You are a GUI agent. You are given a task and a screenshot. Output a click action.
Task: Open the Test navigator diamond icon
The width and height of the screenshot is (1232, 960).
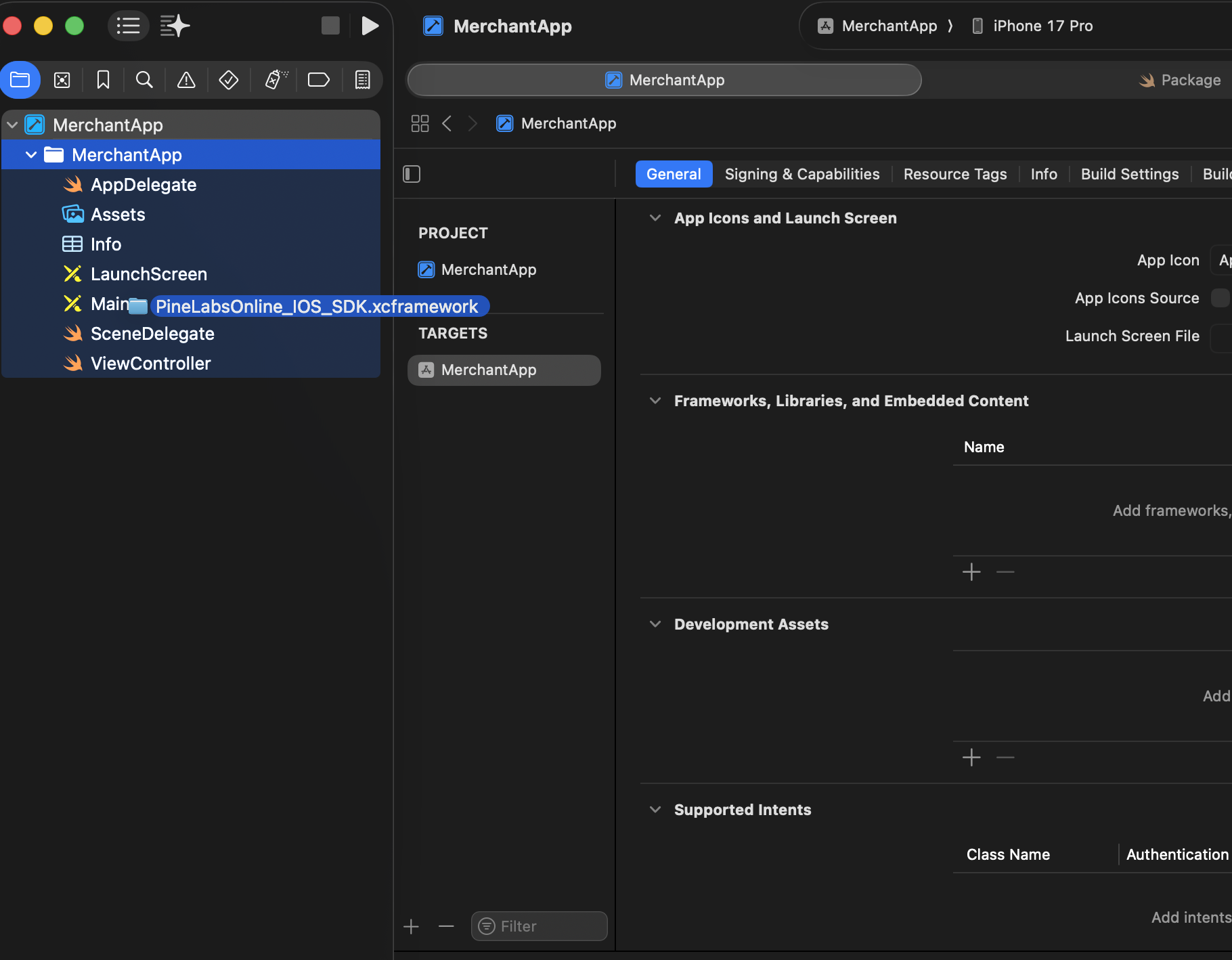pos(229,80)
